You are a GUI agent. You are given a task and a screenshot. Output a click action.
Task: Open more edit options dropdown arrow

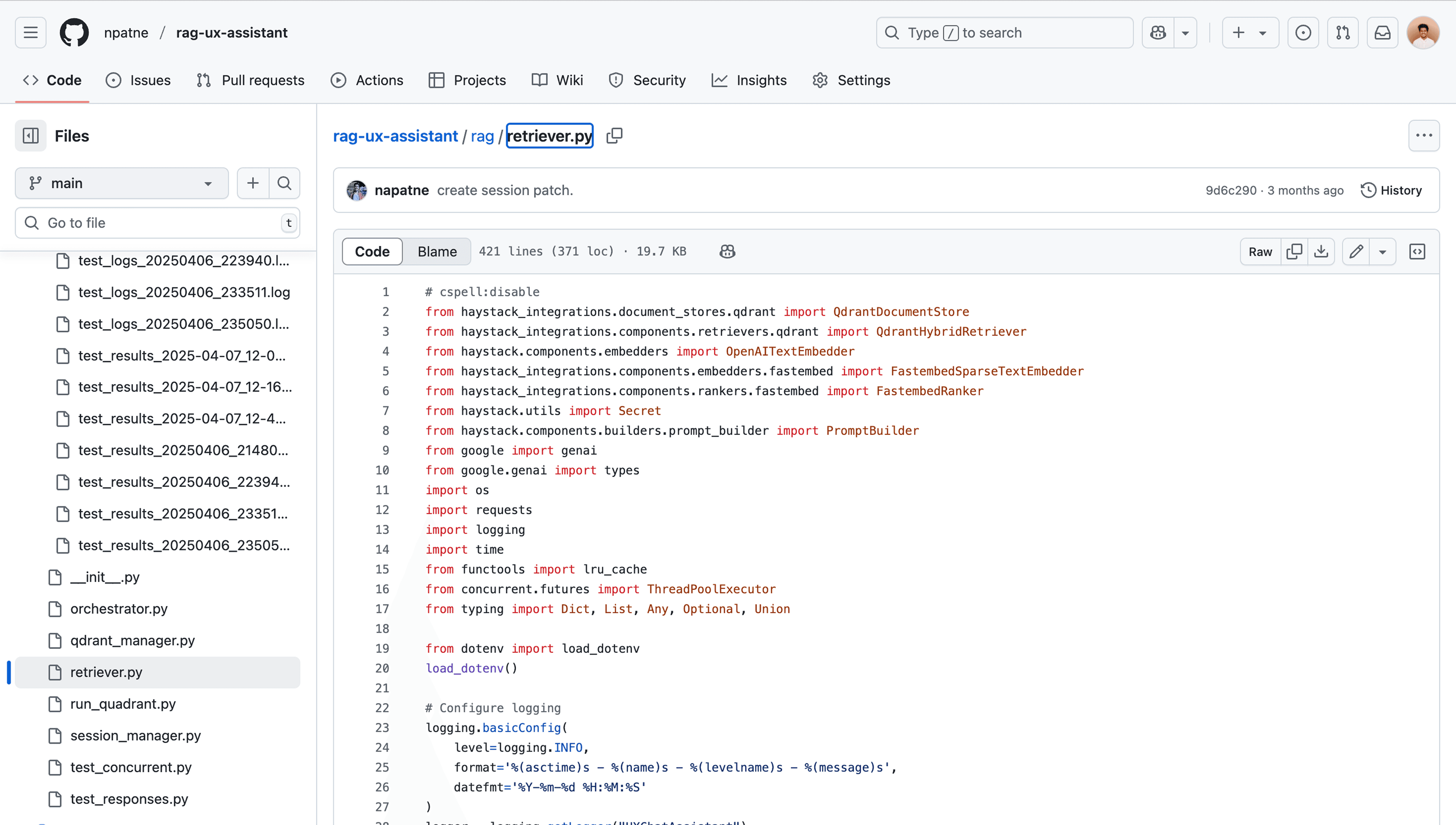click(x=1383, y=252)
